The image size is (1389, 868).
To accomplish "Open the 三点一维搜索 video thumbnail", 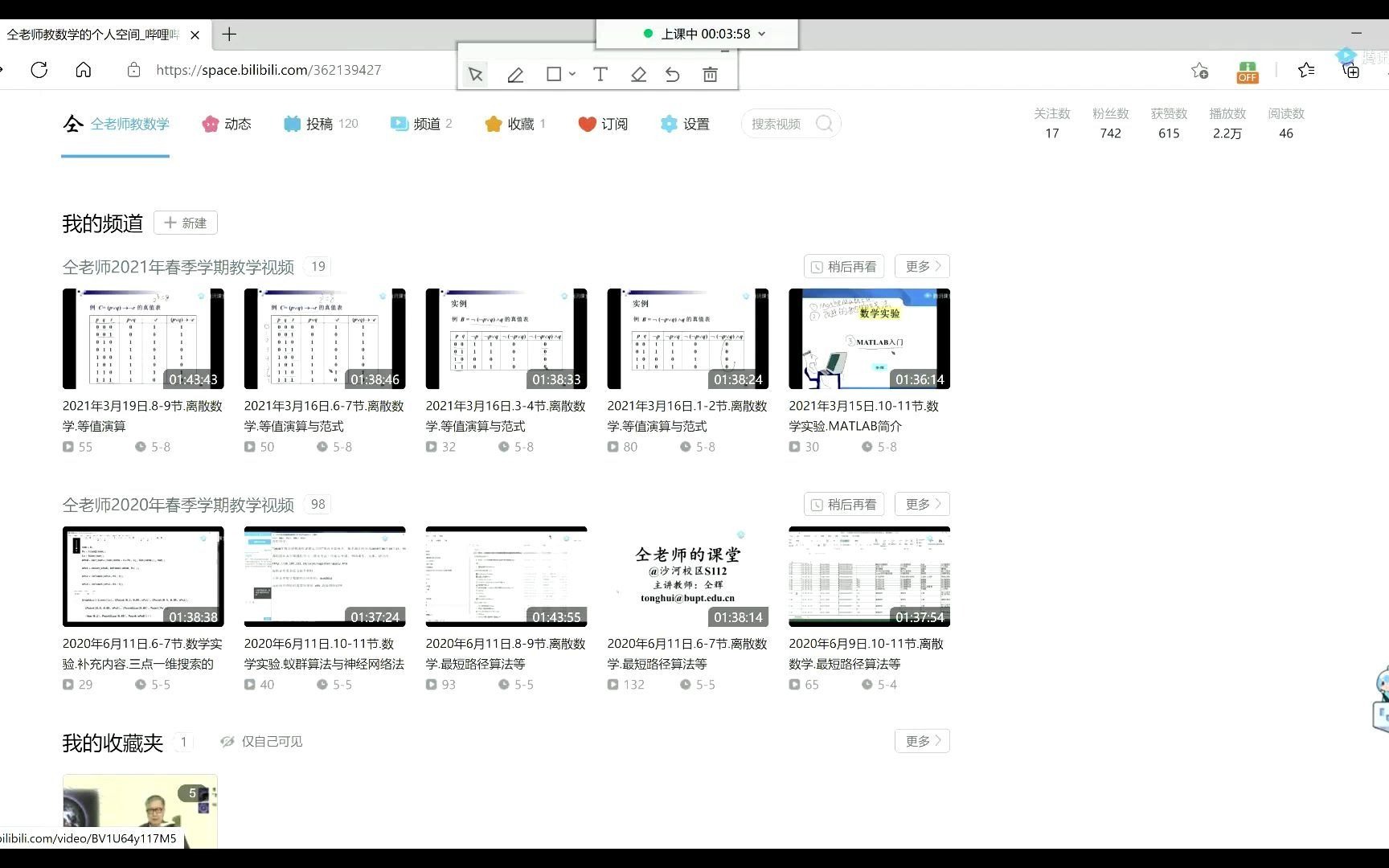I will pos(143,577).
